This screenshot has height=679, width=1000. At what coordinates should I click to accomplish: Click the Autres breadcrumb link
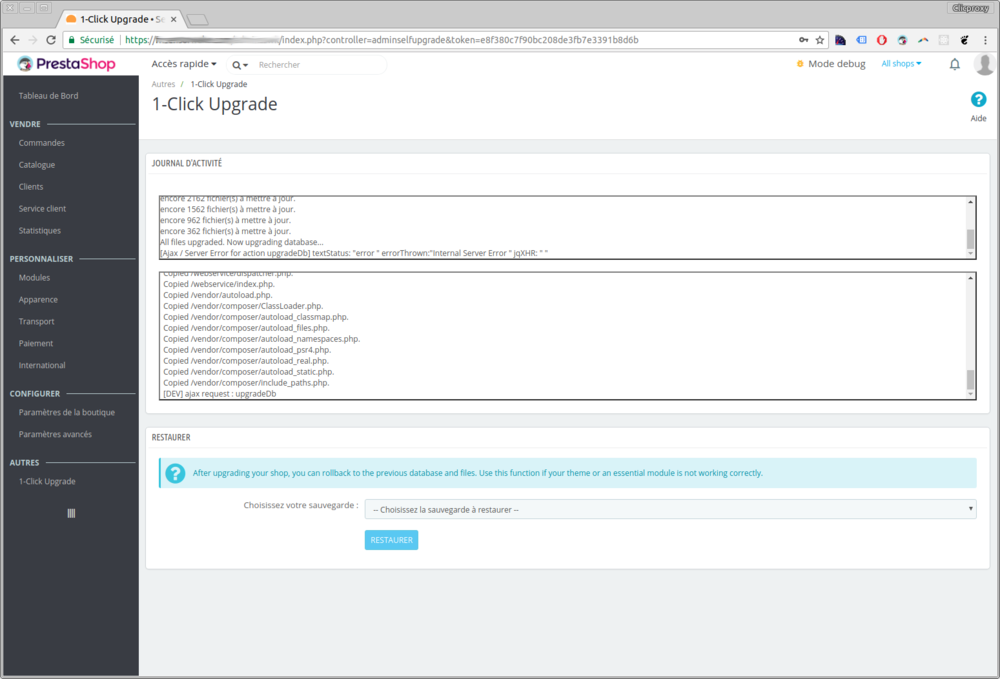click(x=163, y=84)
